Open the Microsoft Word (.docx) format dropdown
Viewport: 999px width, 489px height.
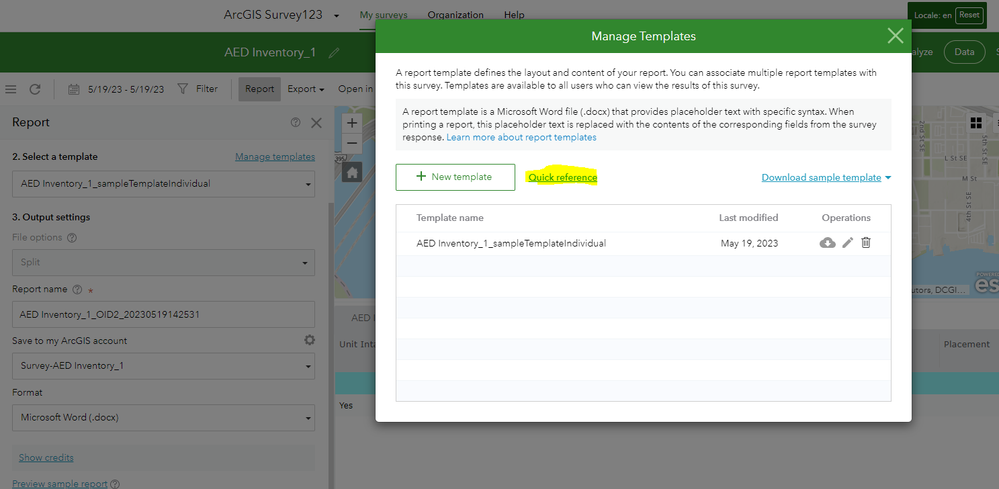click(164, 418)
